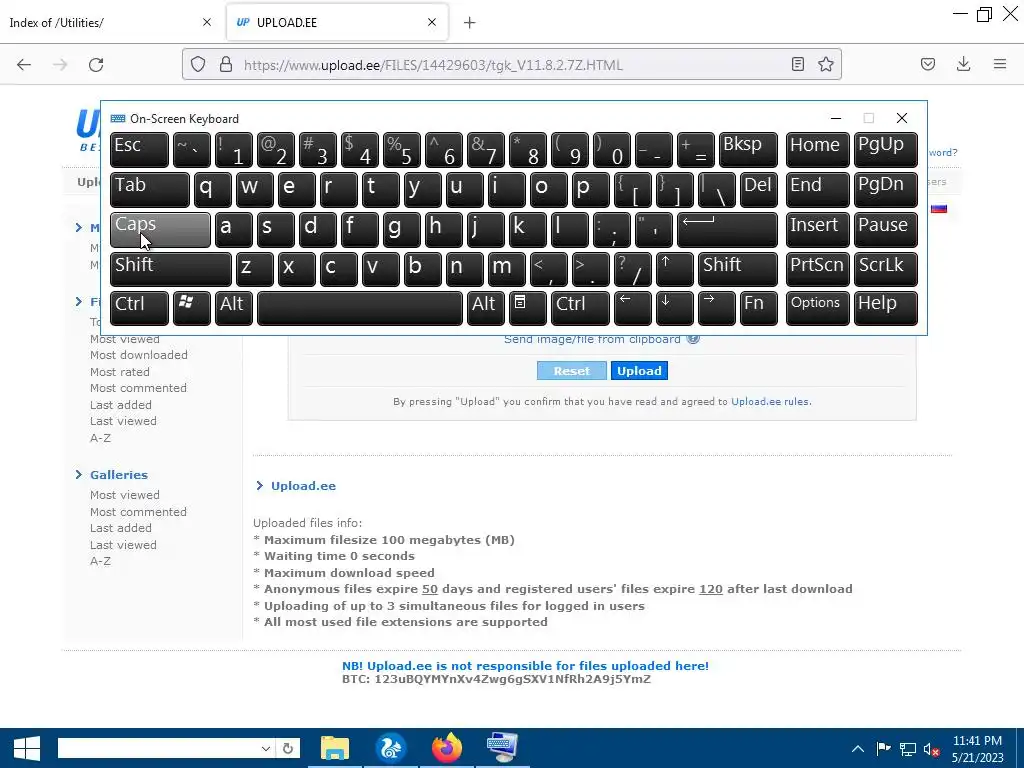The height and width of the screenshot is (768, 1024).
Task: Open Firefox from the taskbar
Action: (x=447, y=748)
